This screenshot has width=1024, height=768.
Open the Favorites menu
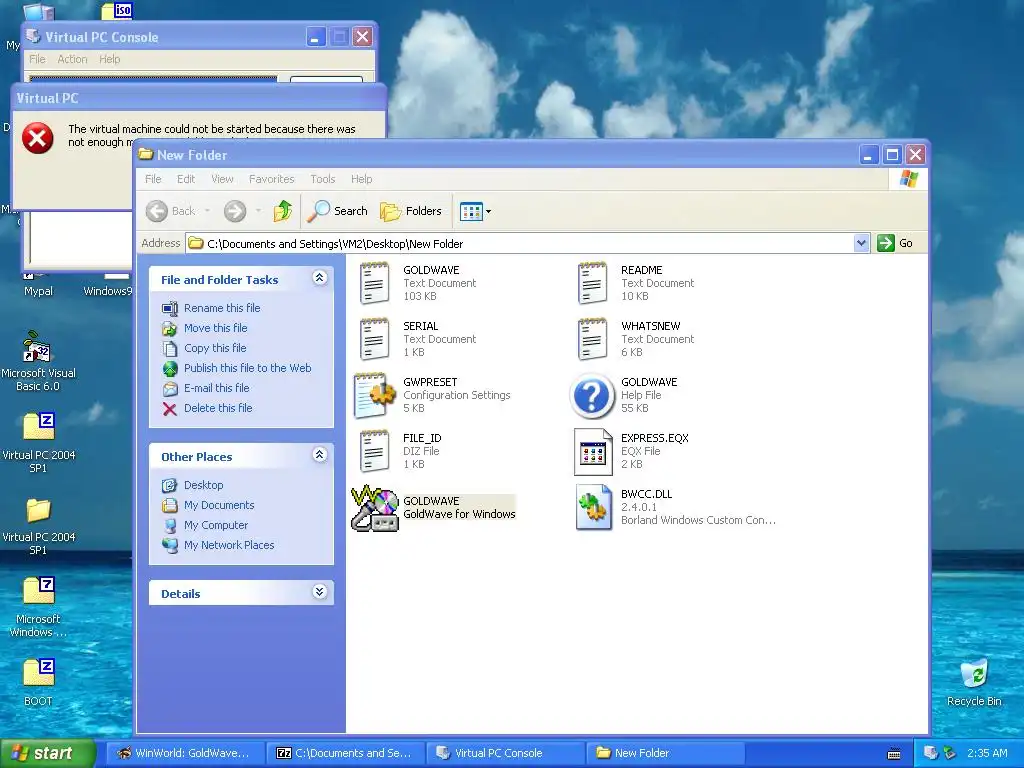point(272,179)
